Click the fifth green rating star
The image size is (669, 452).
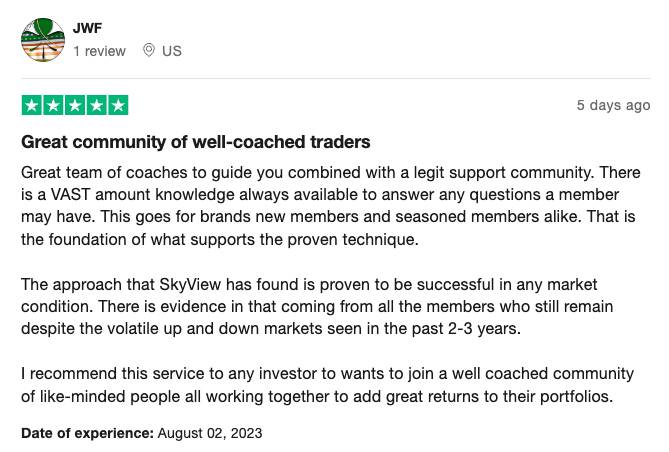pos(118,105)
